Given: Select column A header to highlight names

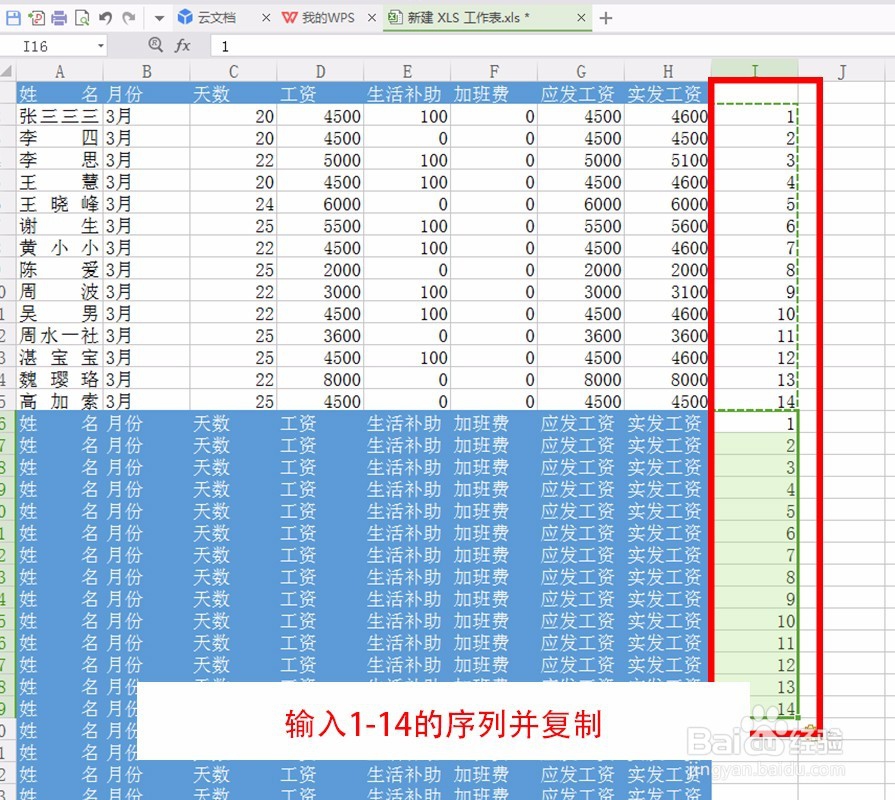Looking at the screenshot, I should coord(59,72).
